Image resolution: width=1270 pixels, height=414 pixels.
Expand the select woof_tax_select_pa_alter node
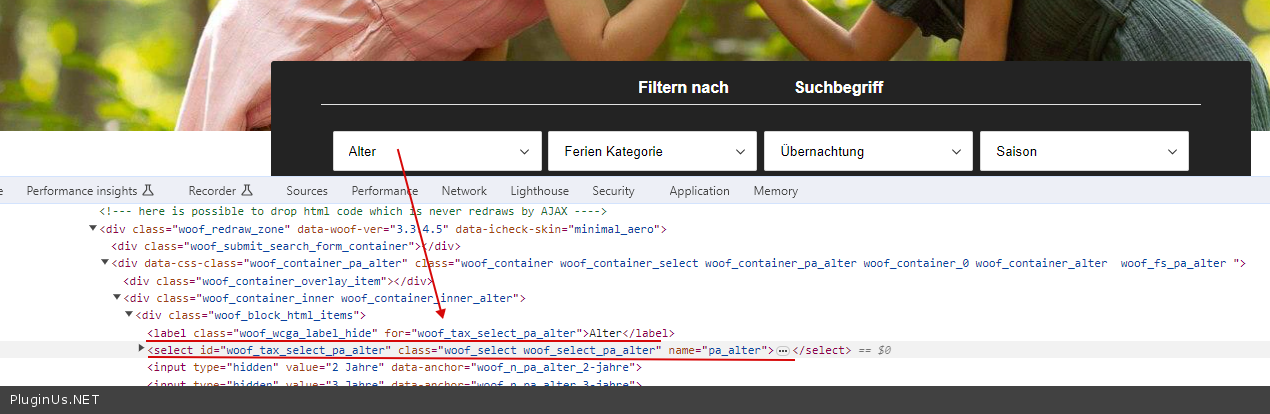(141, 348)
